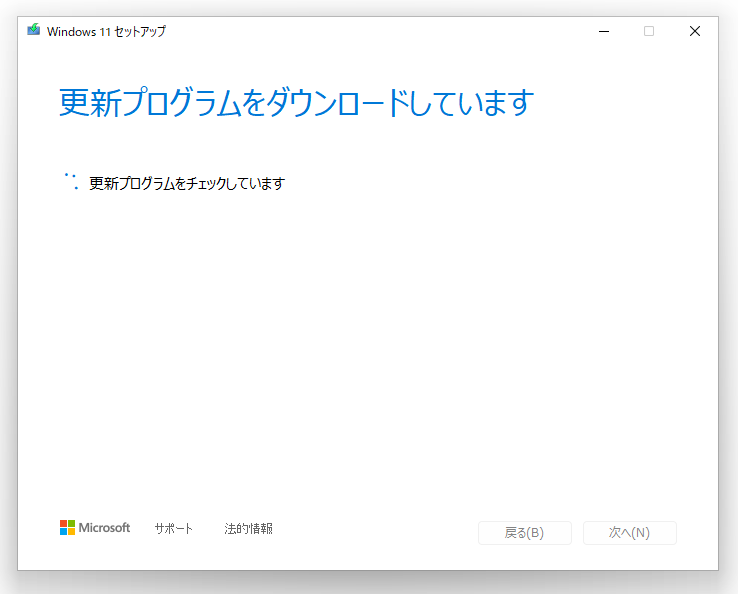Click the 更新プログラムをチェックしています status text

click(187, 183)
